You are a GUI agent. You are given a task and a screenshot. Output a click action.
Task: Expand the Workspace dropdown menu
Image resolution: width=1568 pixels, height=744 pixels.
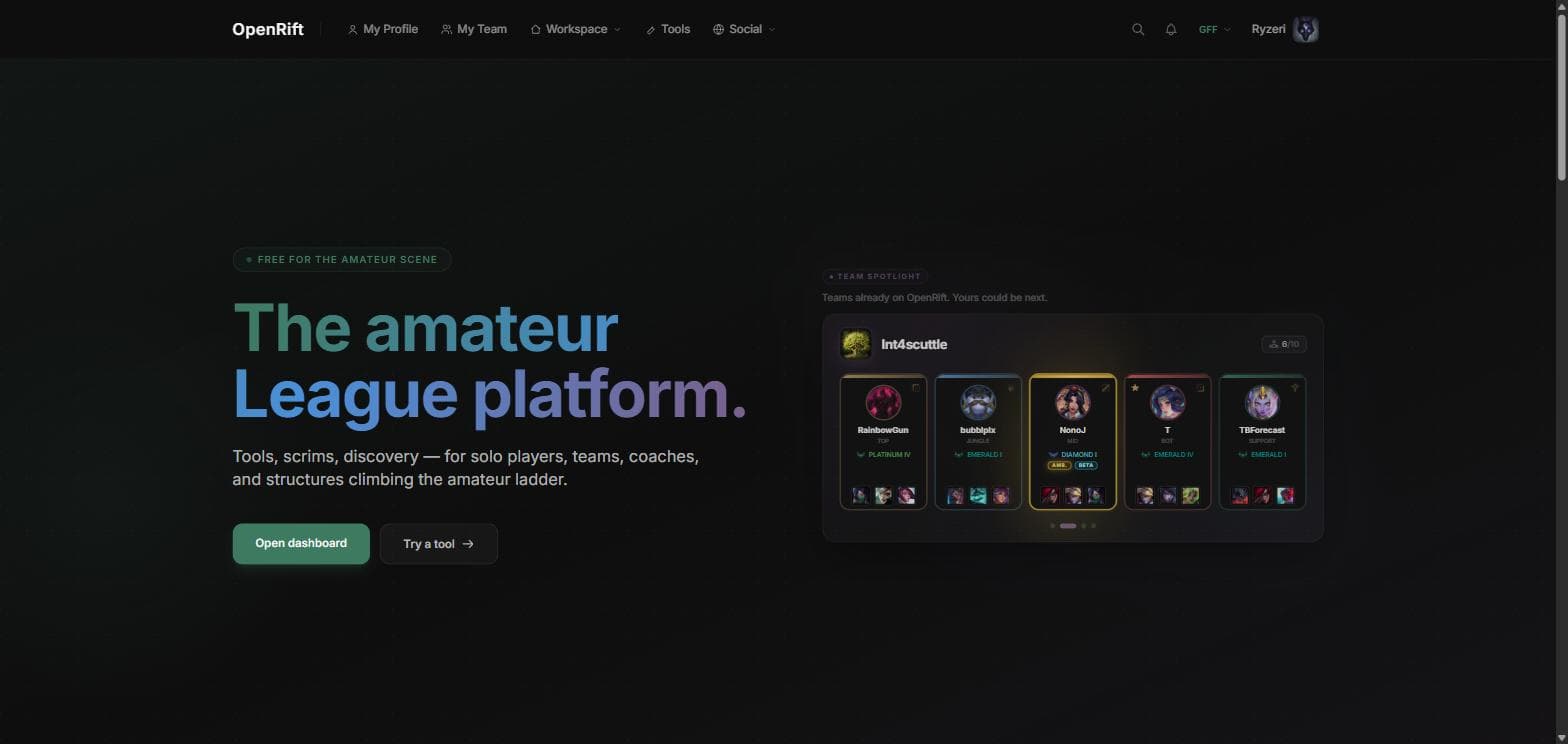coord(576,30)
